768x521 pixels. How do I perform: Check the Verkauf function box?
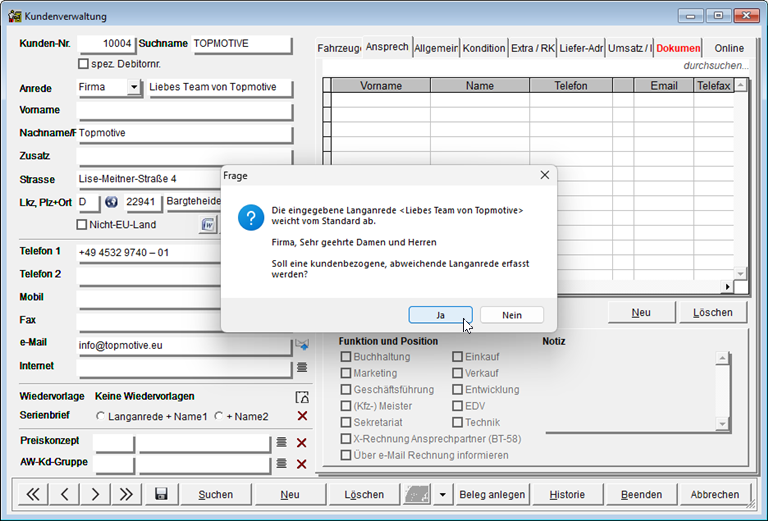(x=457, y=373)
